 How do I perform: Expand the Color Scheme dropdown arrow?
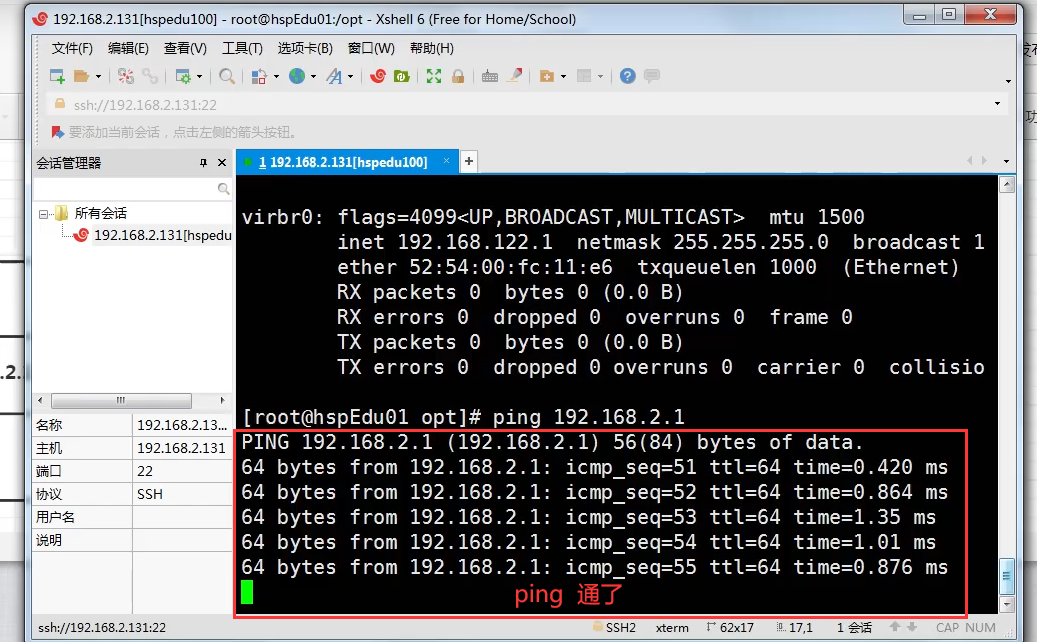[276, 77]
